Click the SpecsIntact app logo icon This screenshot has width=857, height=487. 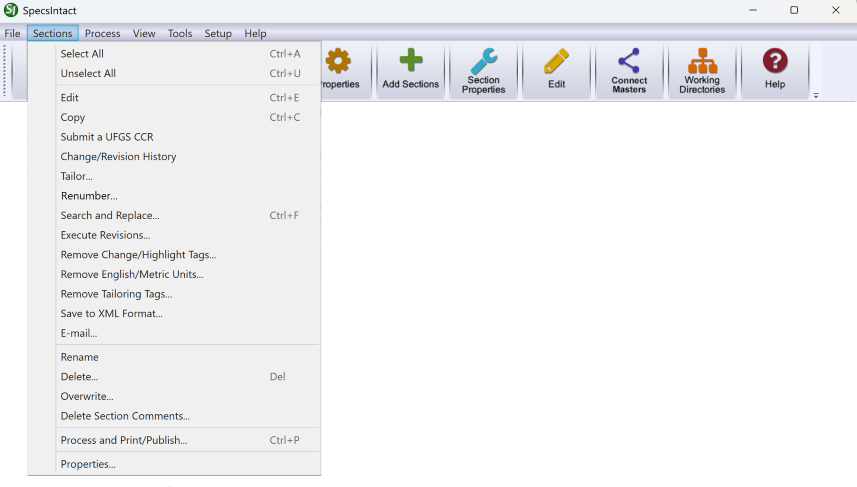10,10
